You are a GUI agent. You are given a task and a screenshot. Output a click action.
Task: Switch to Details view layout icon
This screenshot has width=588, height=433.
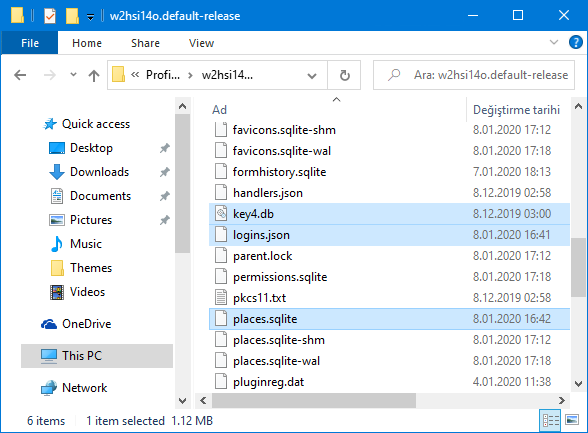point(550,420)
